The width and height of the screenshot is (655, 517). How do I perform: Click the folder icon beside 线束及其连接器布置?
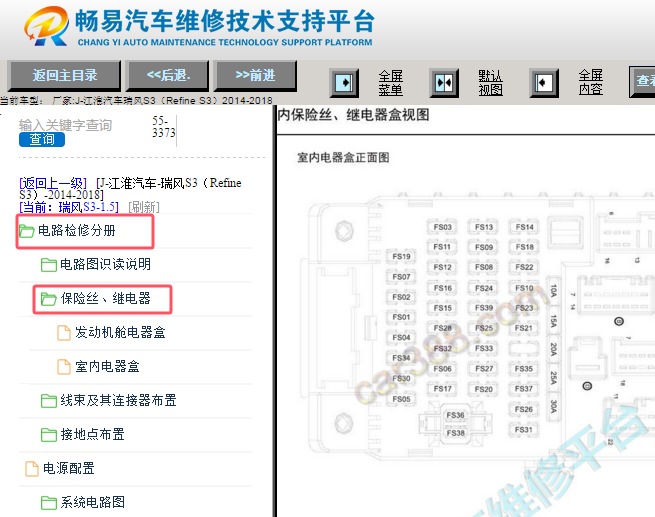49,401
